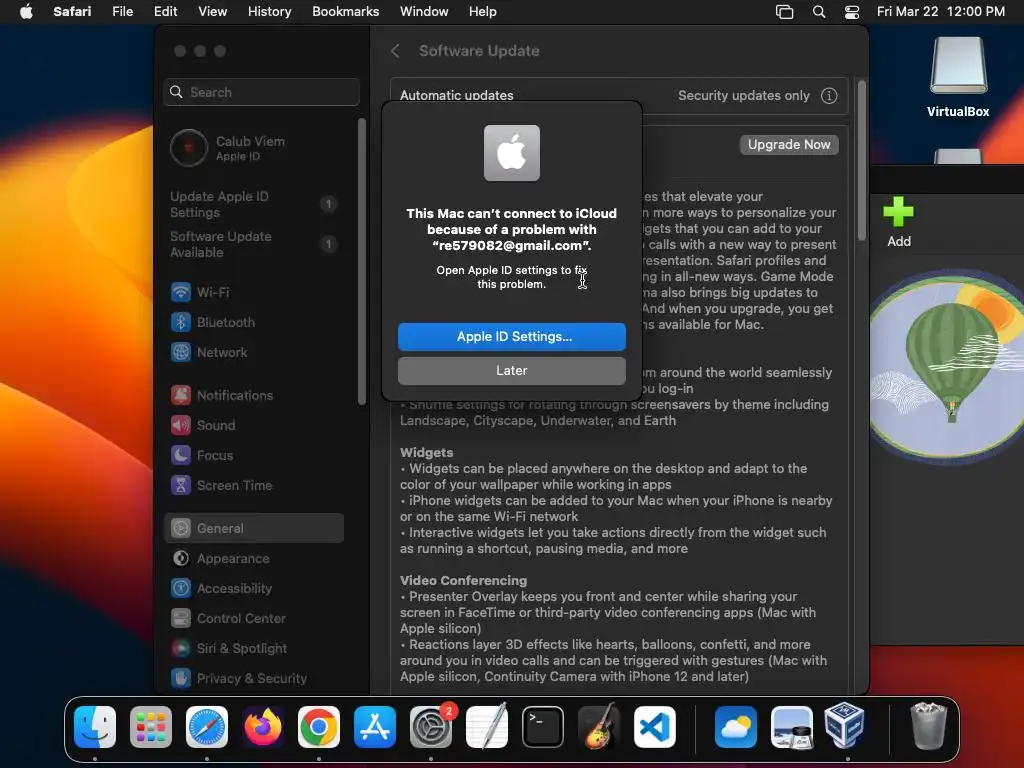The image size is (1024, 768).
Task: Open GarageBand from the dock
Action: pos(599,727)
